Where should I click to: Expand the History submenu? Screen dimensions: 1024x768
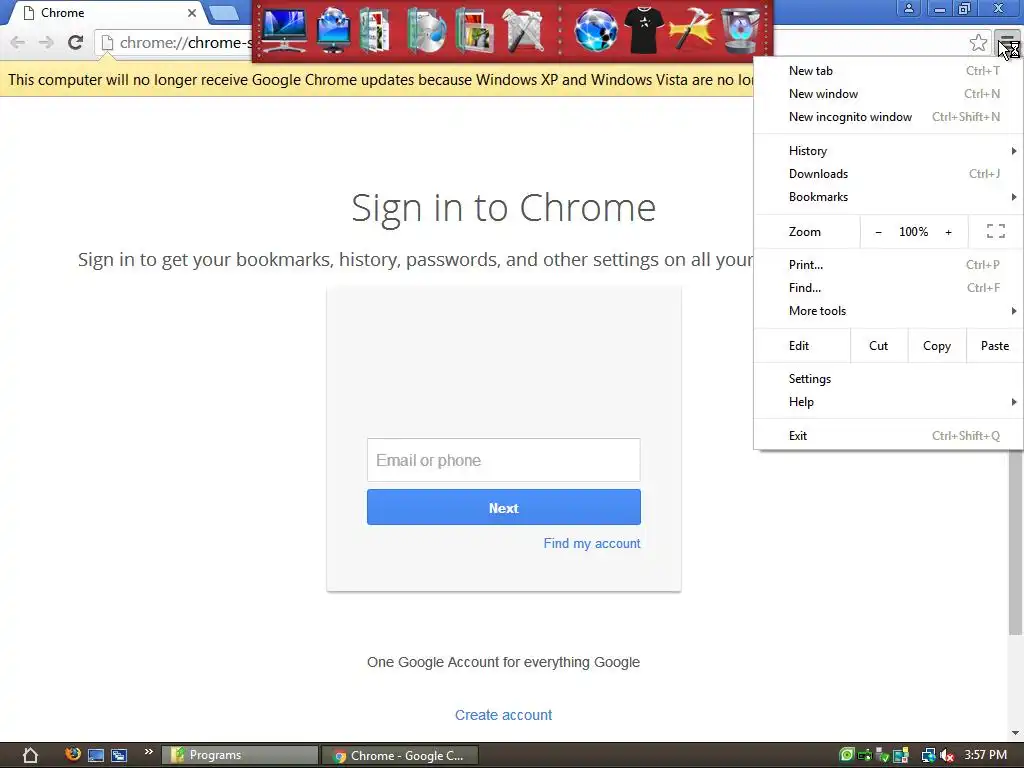(x=888, y=151)
